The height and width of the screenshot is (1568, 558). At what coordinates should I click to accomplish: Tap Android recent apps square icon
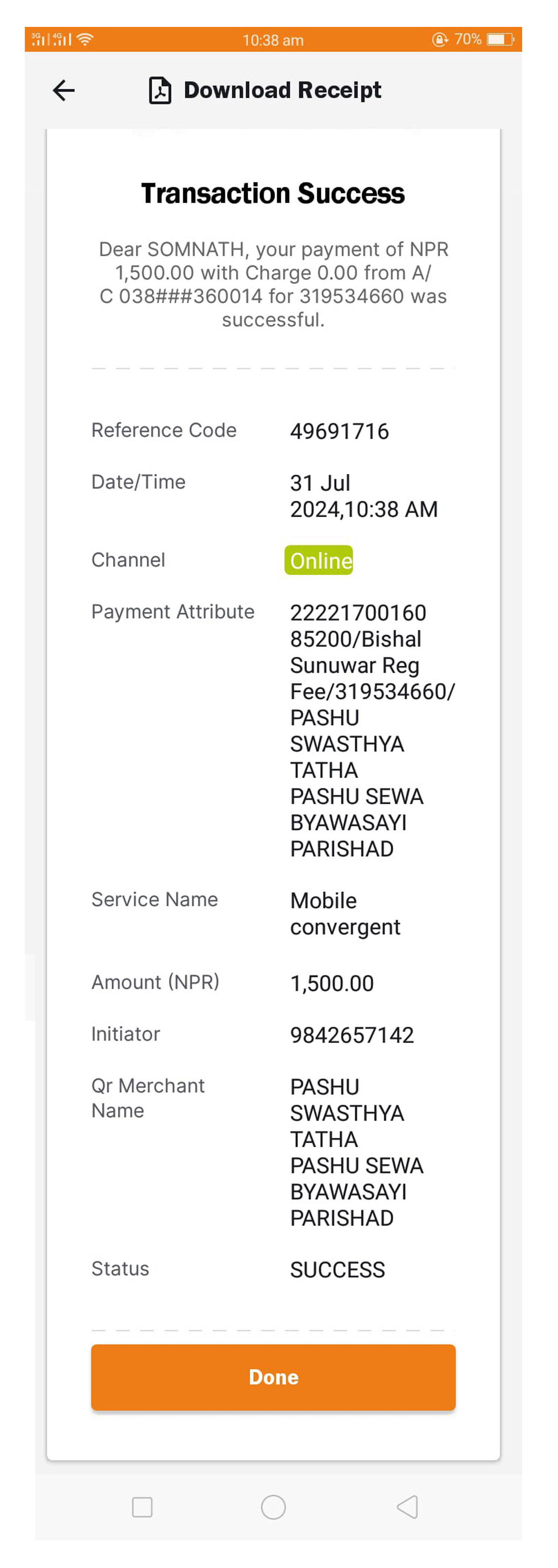point(142,1507)
